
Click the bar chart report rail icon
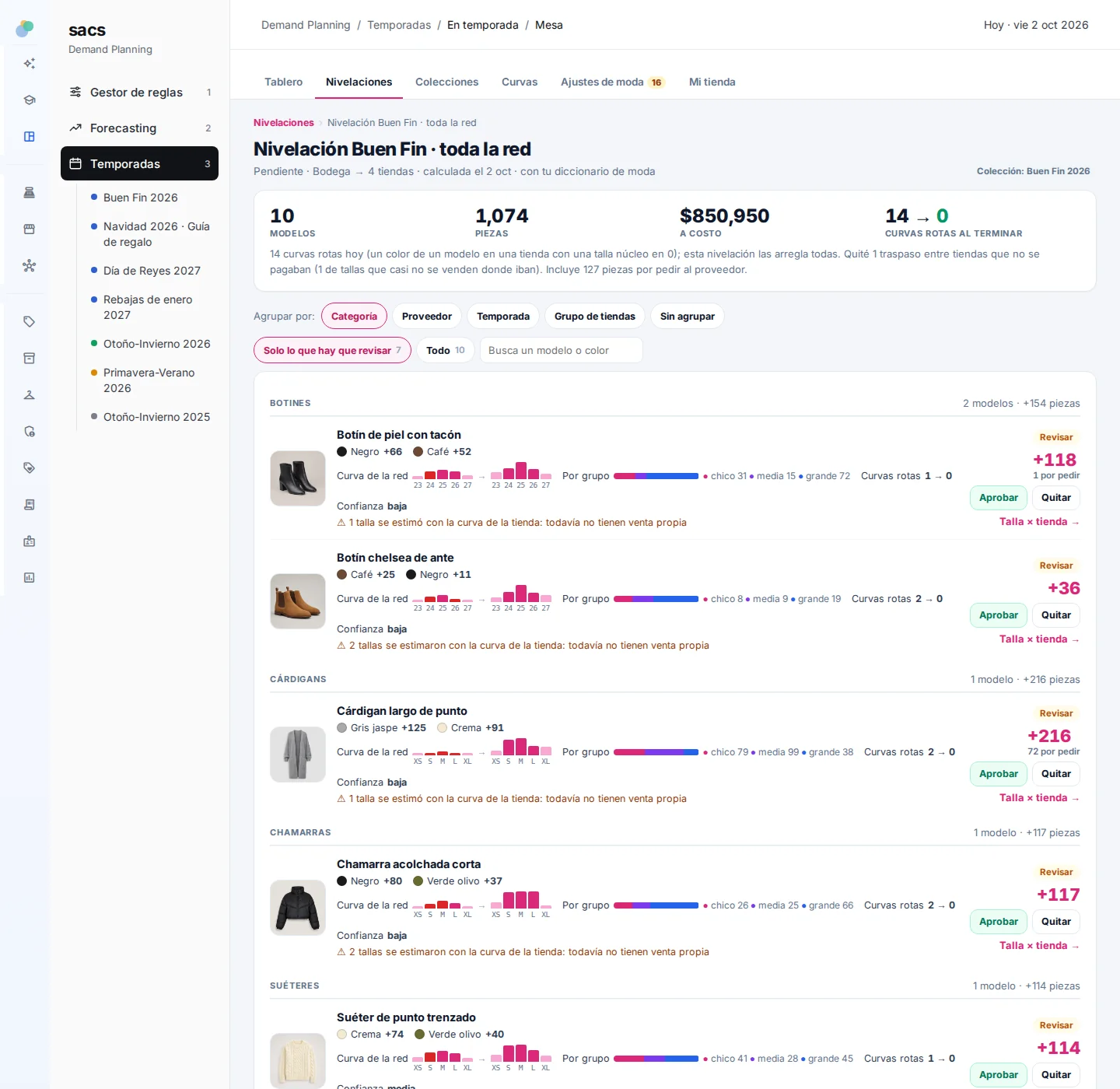(x=29, y=578)
